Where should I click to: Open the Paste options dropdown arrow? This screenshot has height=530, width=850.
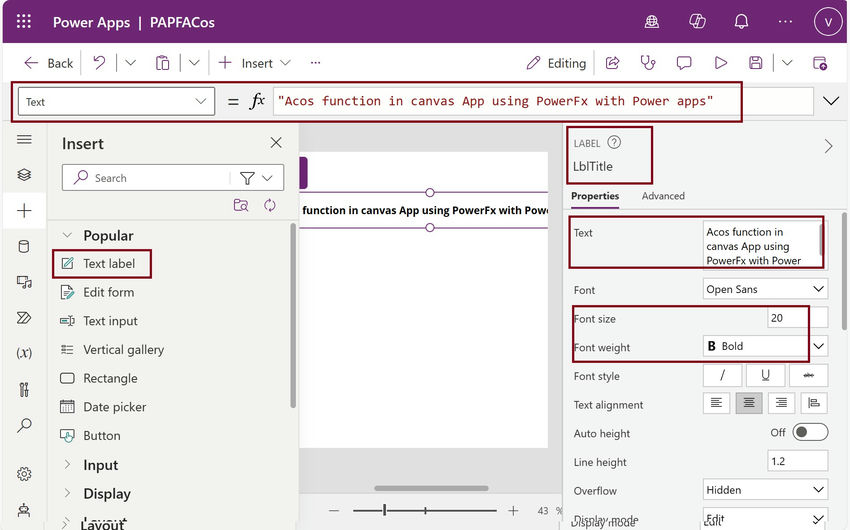[x=194, y=63]
